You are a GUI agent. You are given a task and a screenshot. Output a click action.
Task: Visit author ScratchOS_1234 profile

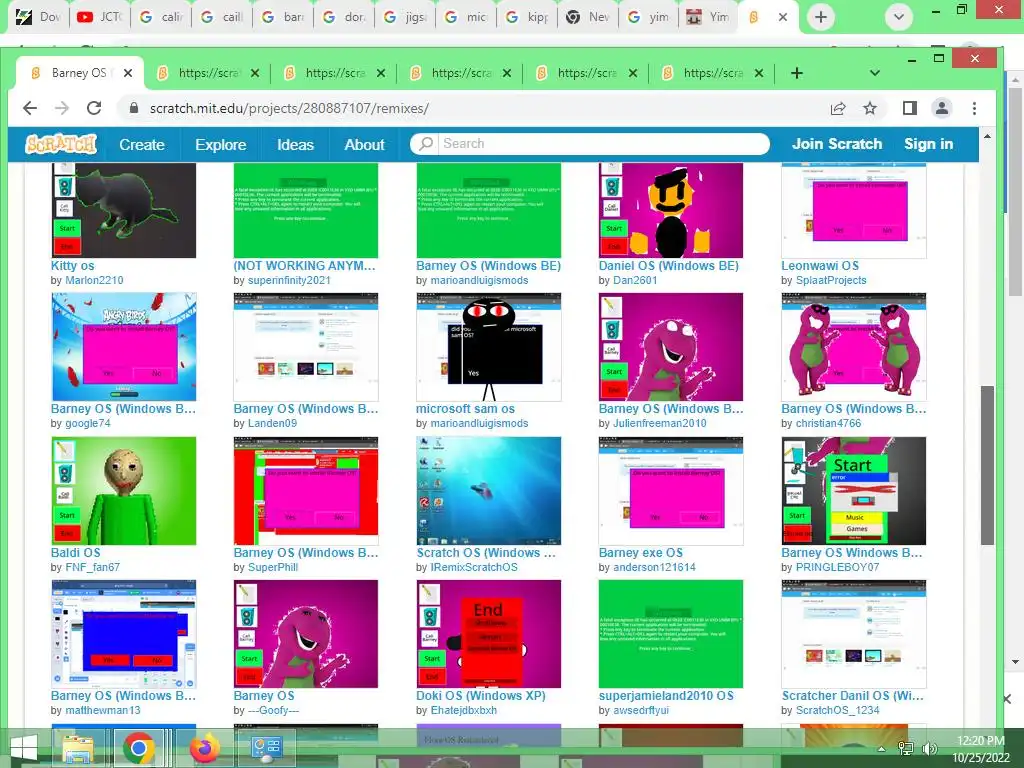[837, 710]
